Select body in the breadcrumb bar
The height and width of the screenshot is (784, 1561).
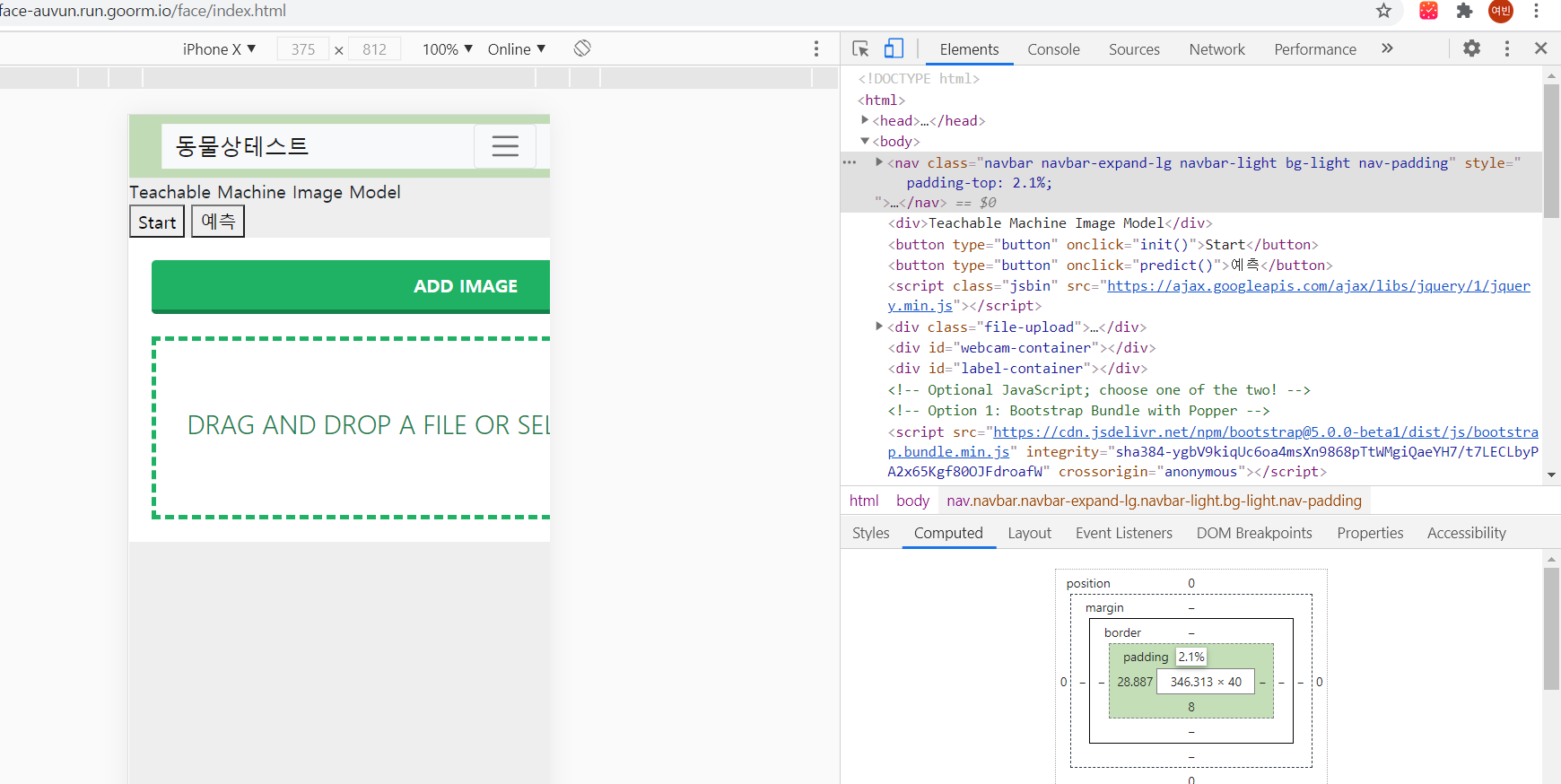click(x=912, y=501)
